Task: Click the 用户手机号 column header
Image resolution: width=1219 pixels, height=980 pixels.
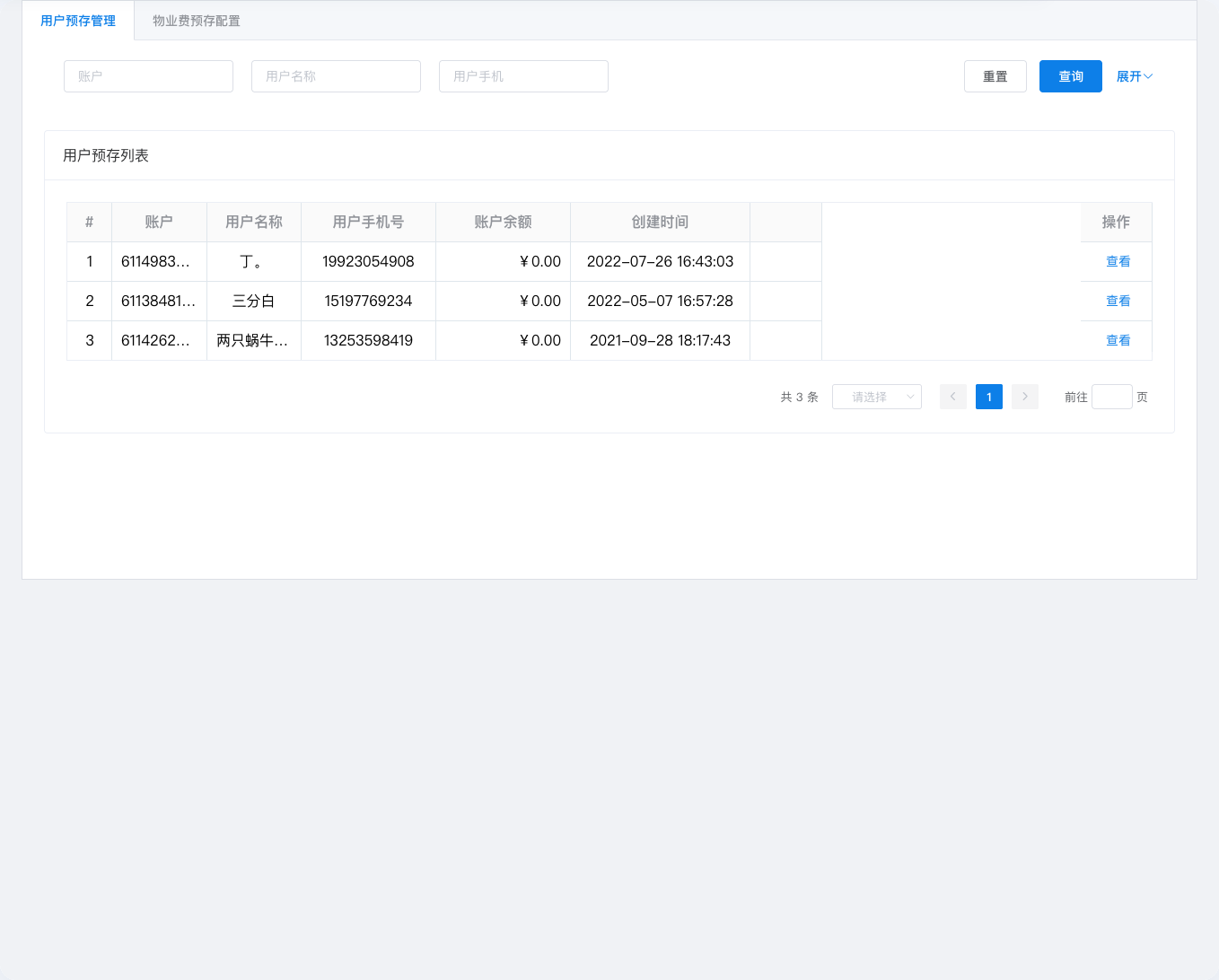Action: point(368,222)
